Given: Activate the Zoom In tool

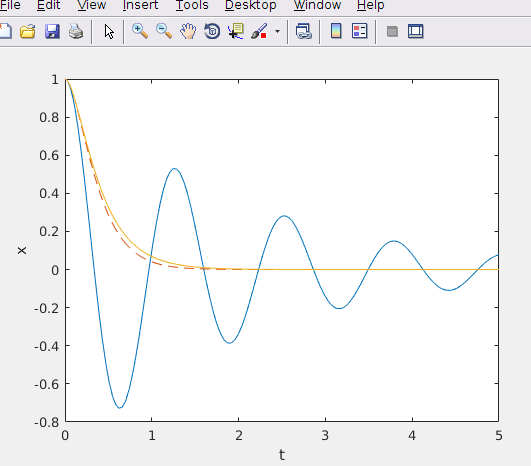Looking at the screenshot, I should pos(140,31).
